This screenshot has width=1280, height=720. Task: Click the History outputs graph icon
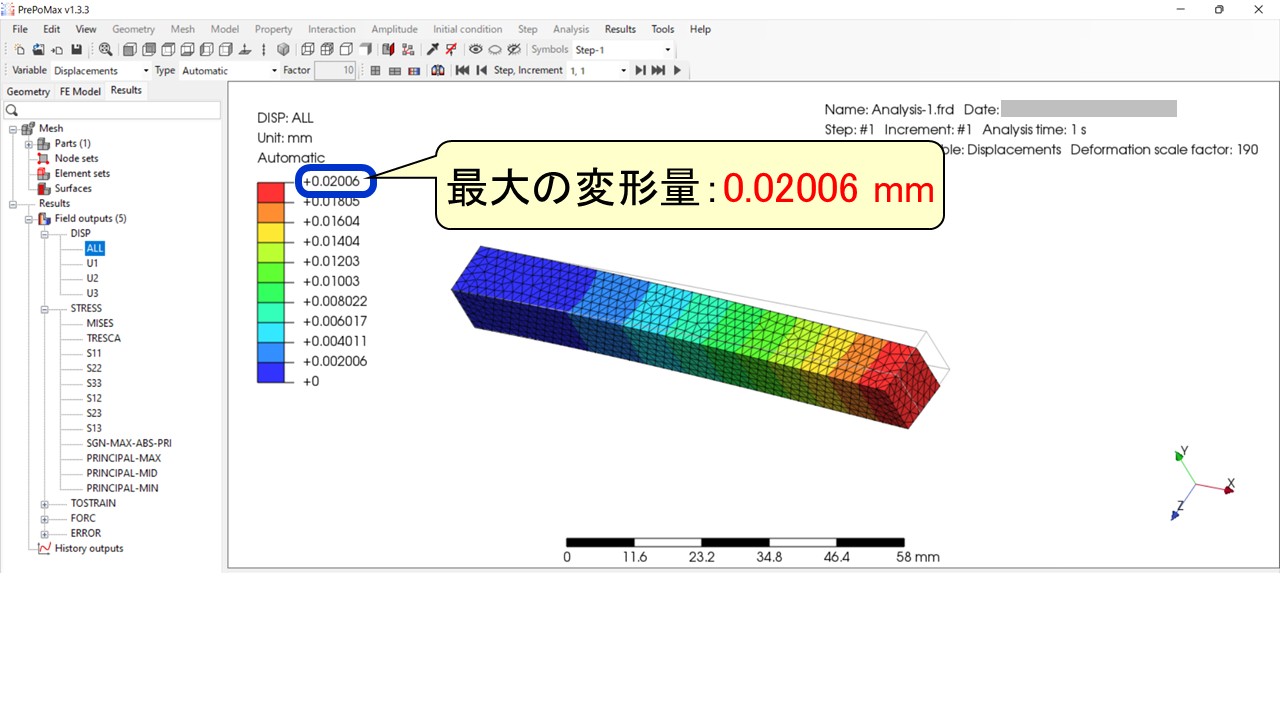(44, 548)
